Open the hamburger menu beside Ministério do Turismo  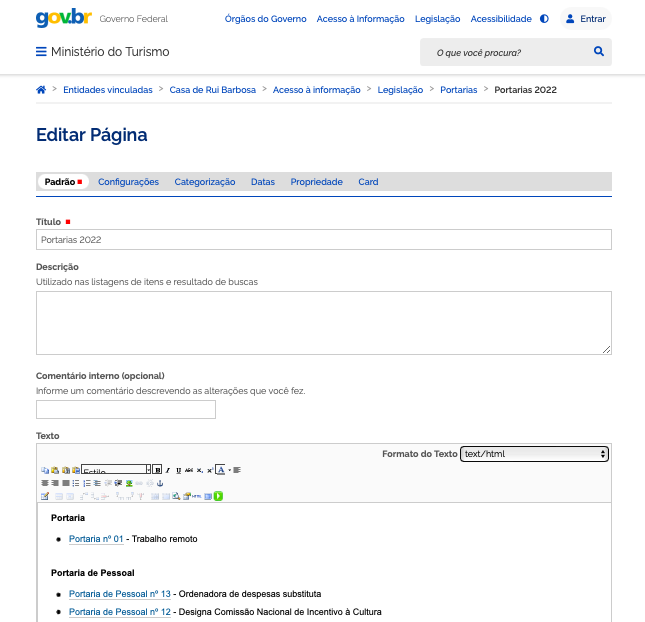tap(41, 52)
